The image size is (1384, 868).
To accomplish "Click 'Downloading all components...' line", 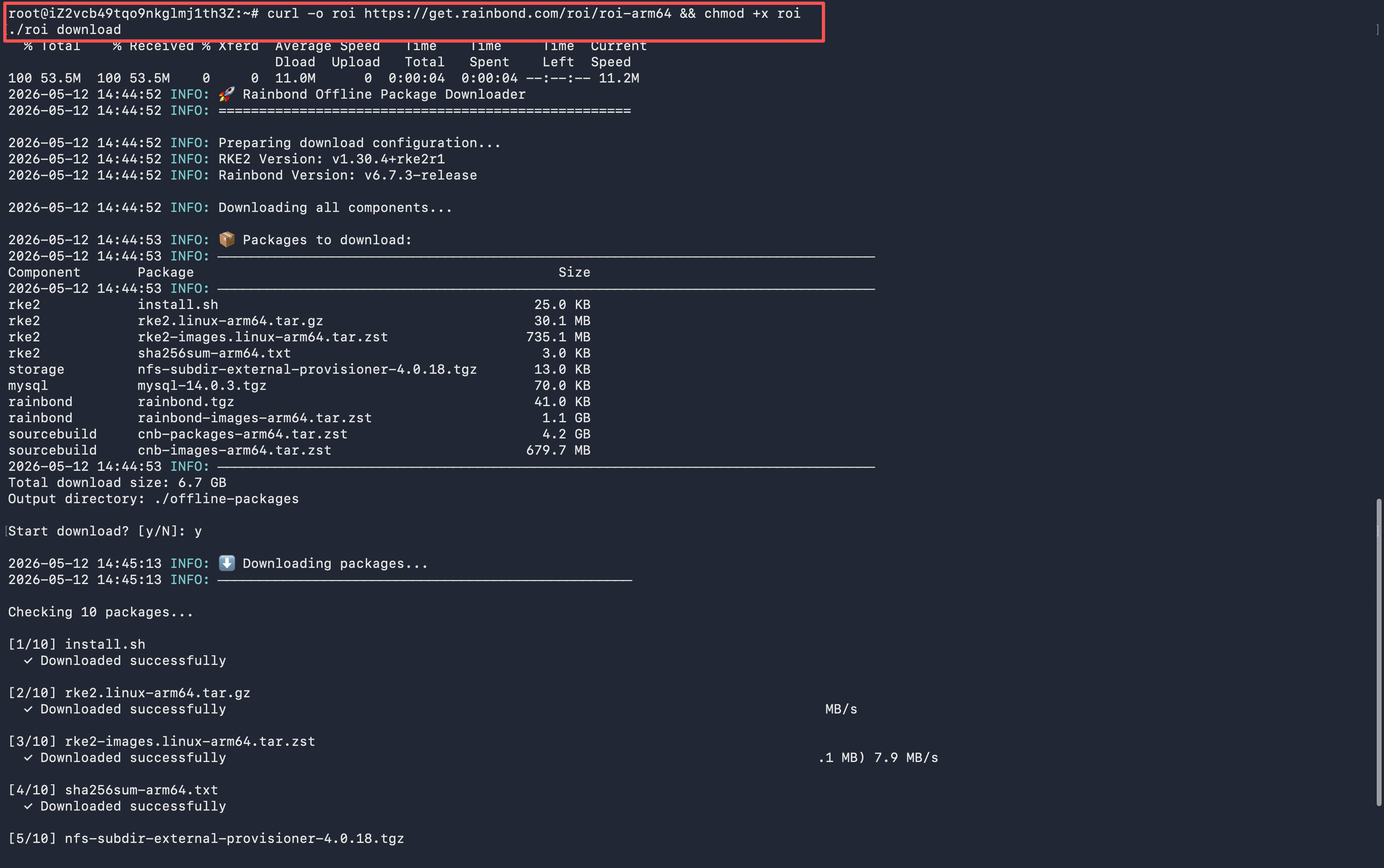I will tap(335, 207).
